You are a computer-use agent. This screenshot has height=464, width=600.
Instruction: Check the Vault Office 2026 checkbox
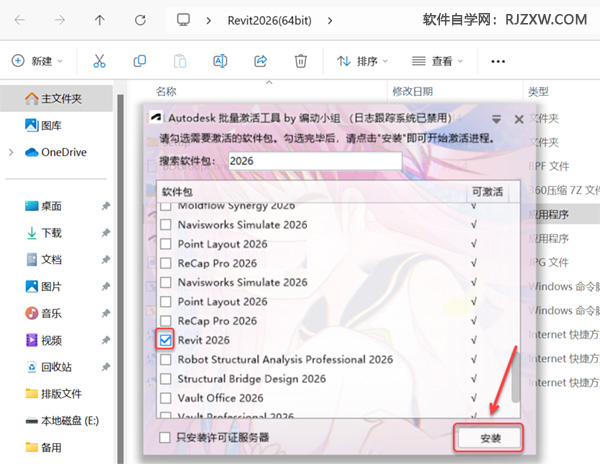point(166,398)
